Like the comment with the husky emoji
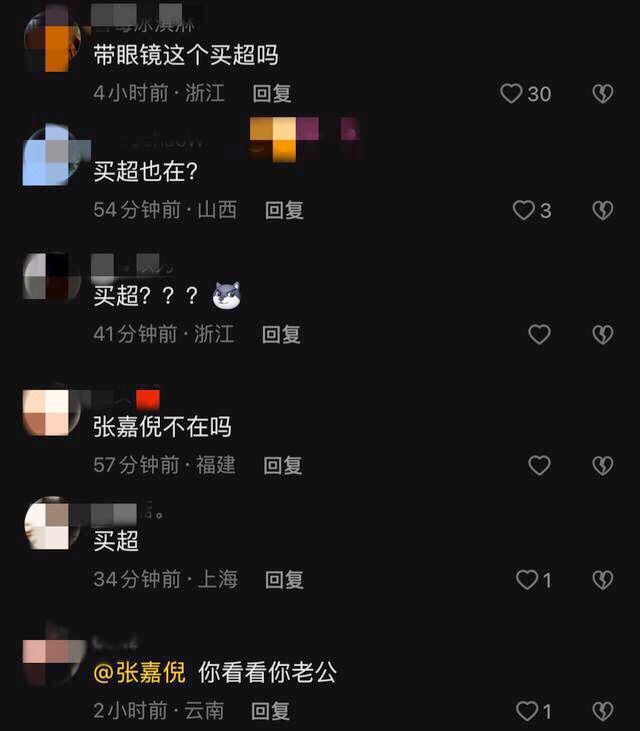The height and width of the screenshot is (731, 640). coord(539,334)
